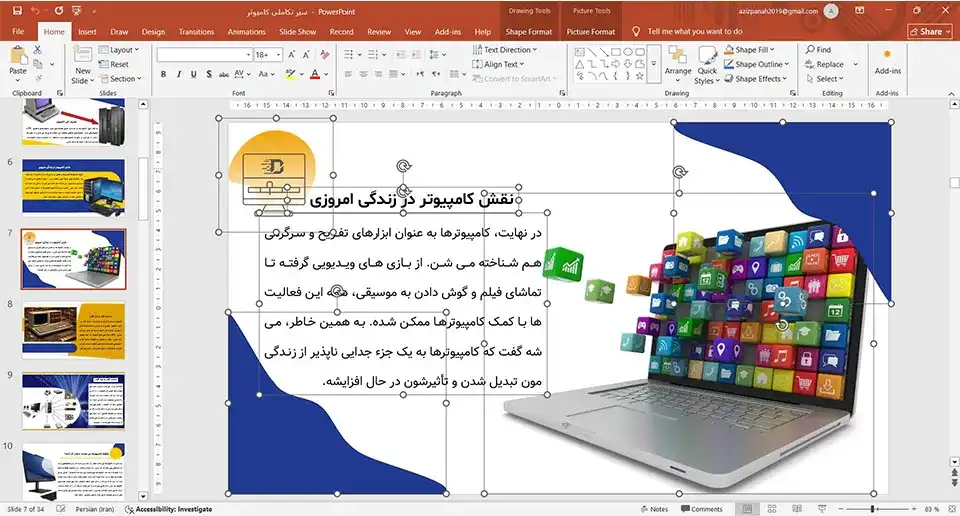Open the Animations tab
960x516 pixels.
pos(247,31)
